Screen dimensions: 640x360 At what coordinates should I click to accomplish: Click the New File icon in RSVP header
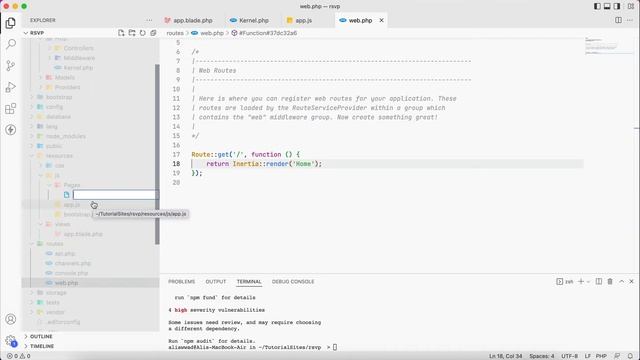point(121,33)
